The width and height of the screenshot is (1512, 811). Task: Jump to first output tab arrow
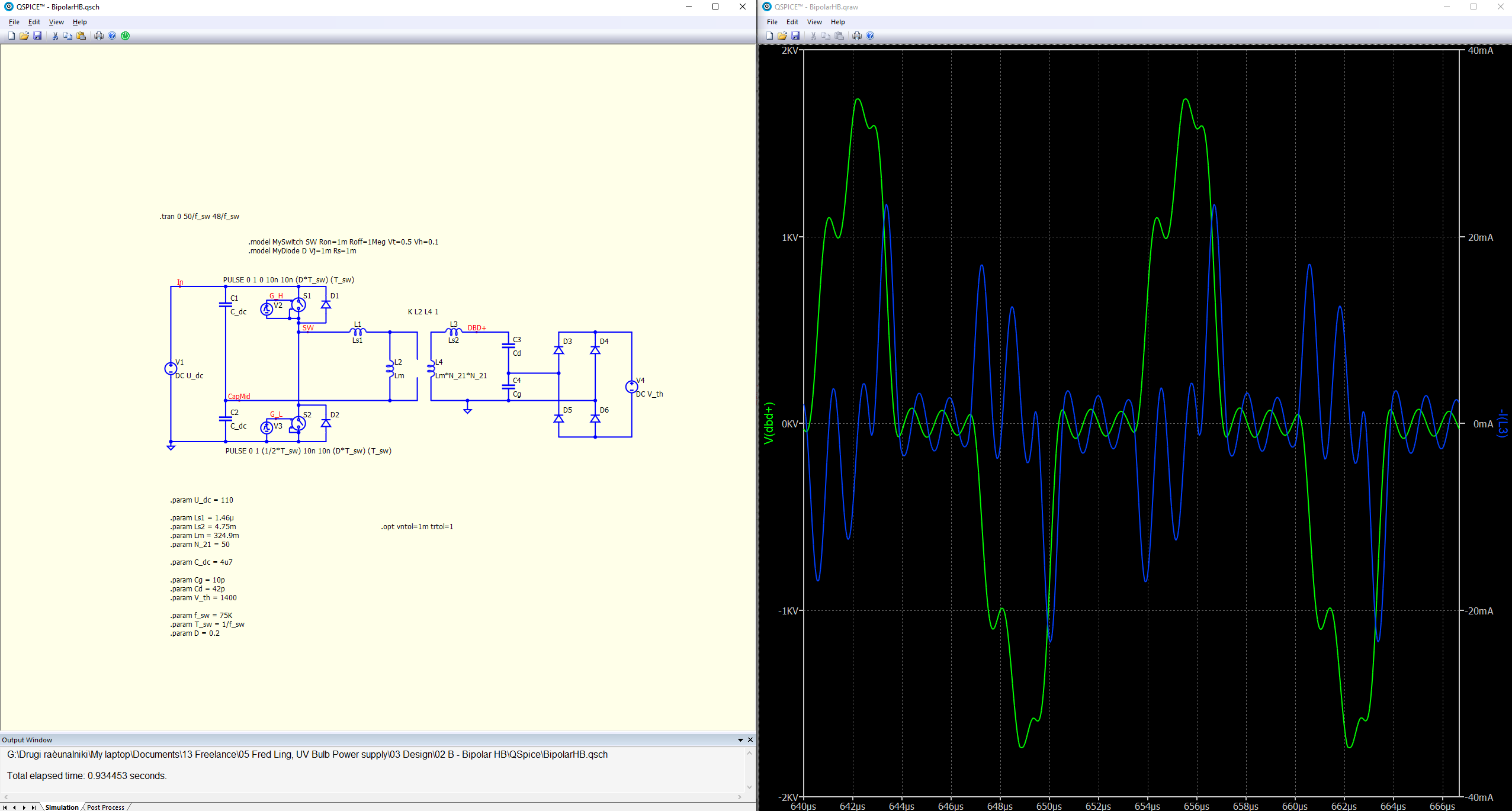click(5, 807)
